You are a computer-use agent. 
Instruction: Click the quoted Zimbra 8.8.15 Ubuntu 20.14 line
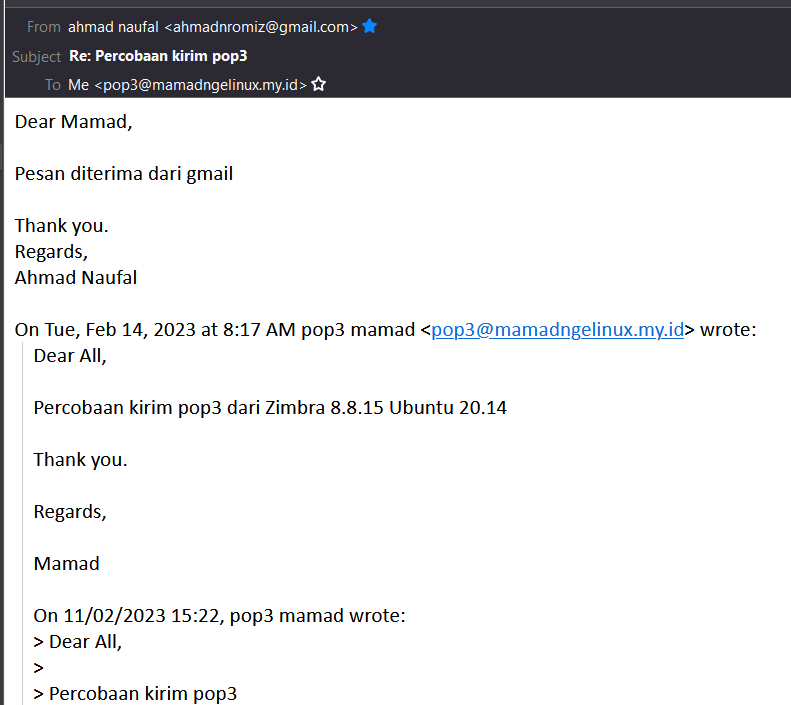270,407
